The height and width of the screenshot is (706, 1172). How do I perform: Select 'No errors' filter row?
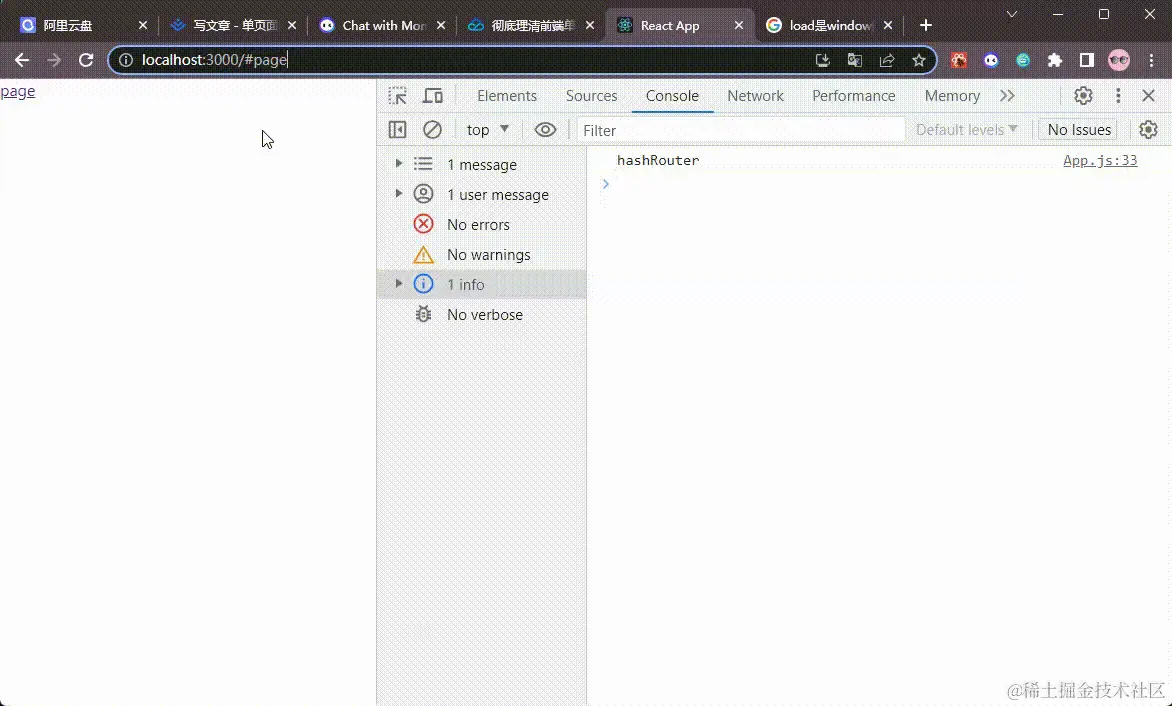[482, 224]
